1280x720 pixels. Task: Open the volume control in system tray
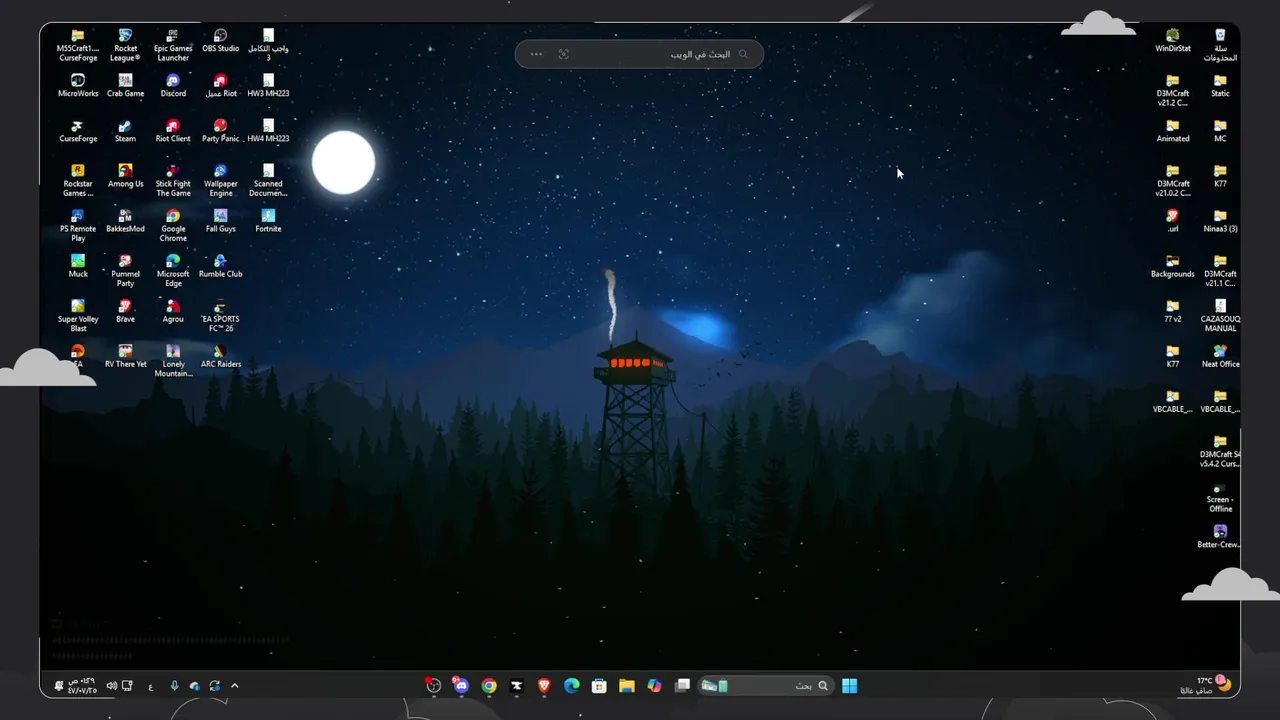tap(112, 686)
